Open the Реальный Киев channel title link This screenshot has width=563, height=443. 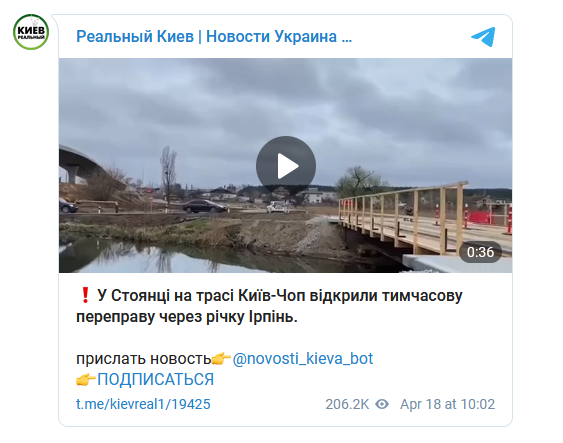click(x=214, y=37)
